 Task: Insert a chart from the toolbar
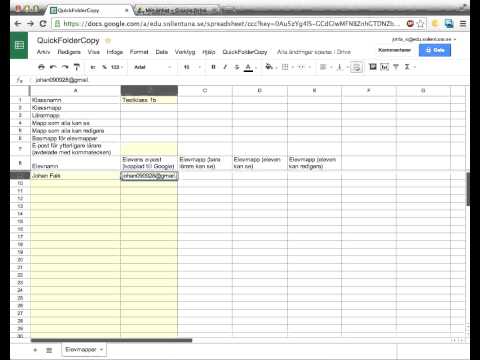385,67
